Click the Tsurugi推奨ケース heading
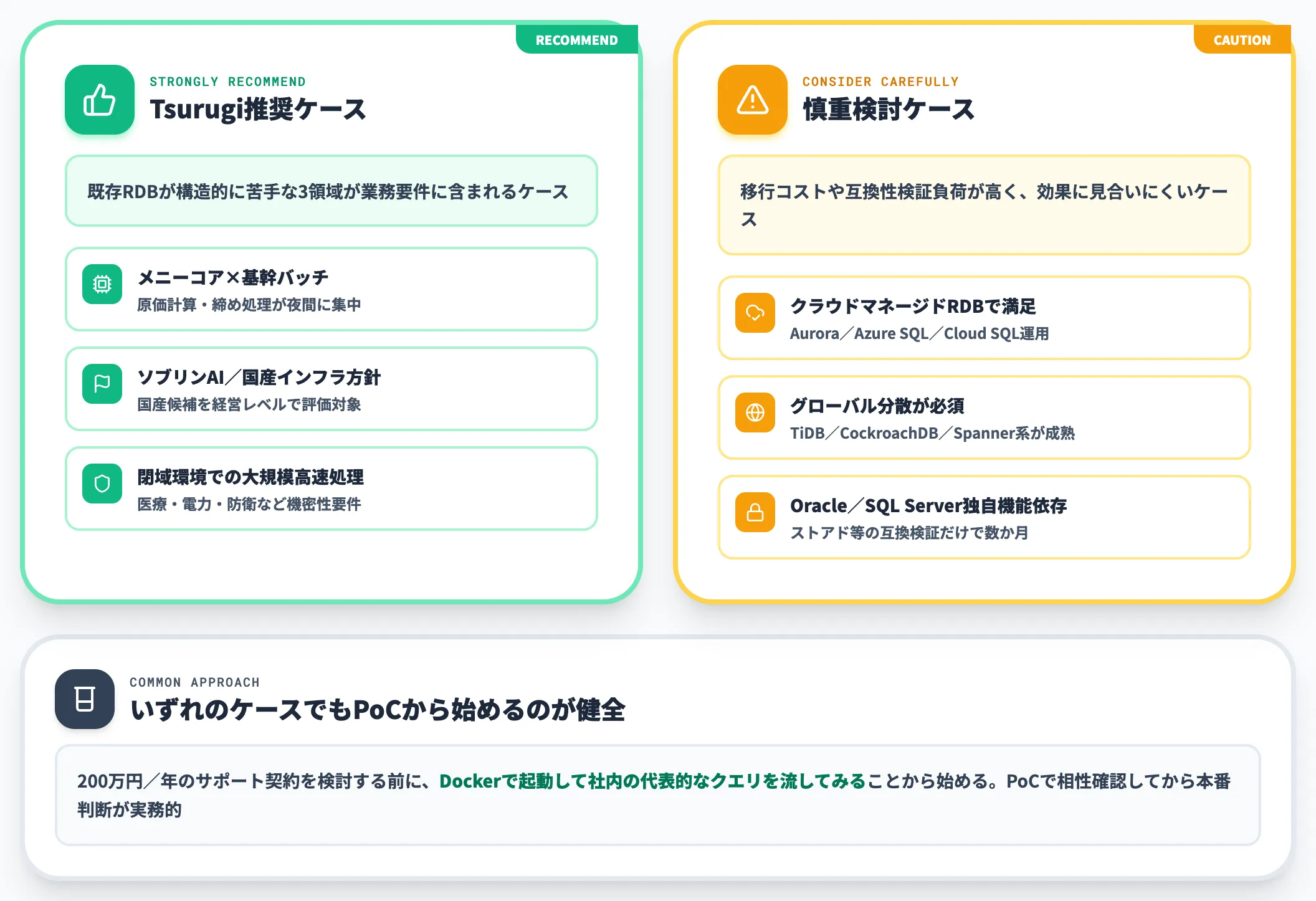The image size is (1316, 901). coord(258,109)
